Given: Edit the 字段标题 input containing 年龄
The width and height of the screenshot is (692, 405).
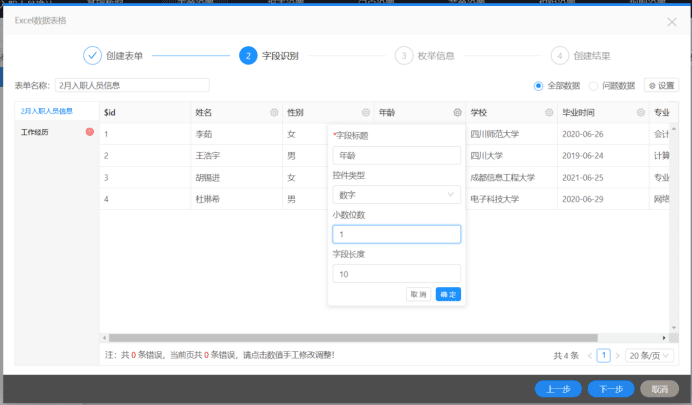Looking at the screenshot, I should [x=396, y=155].
